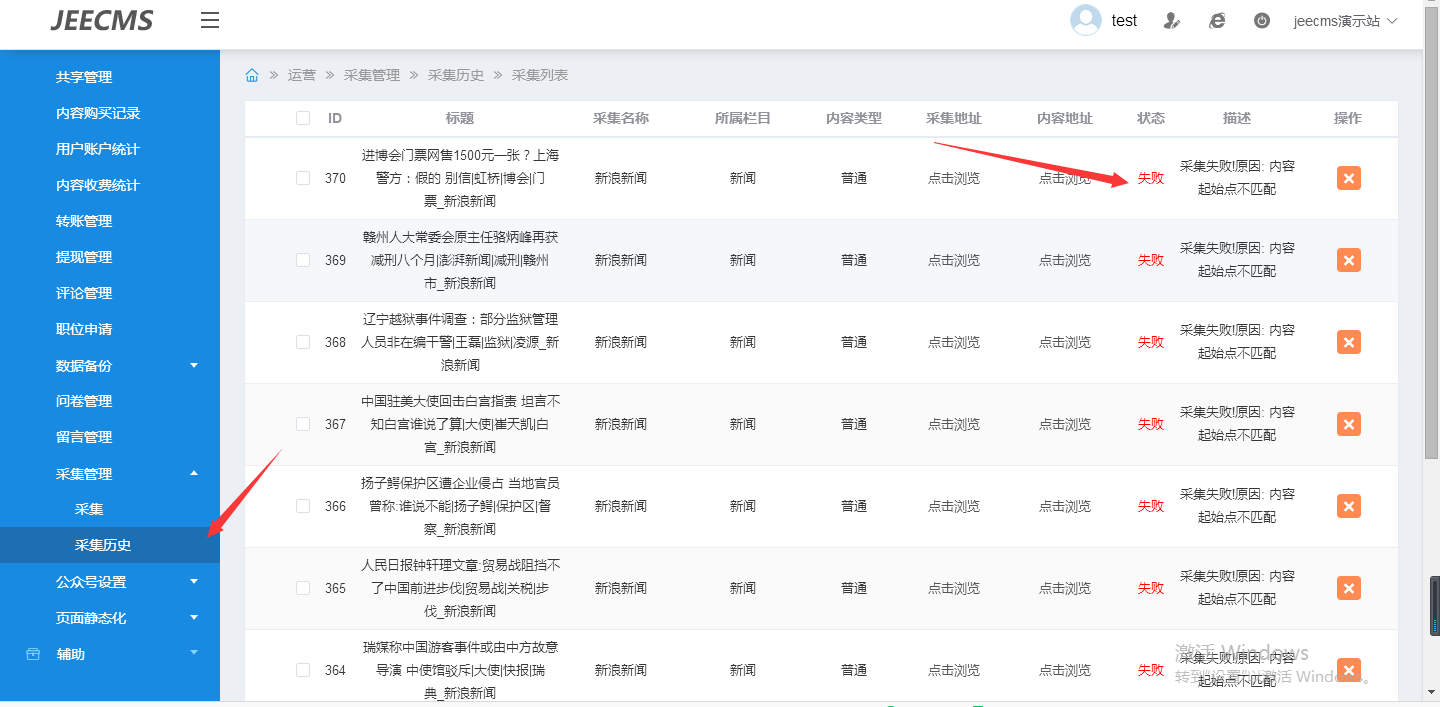
Task: Delete record 370 with orange X button
Action: tap(1349, 178)
